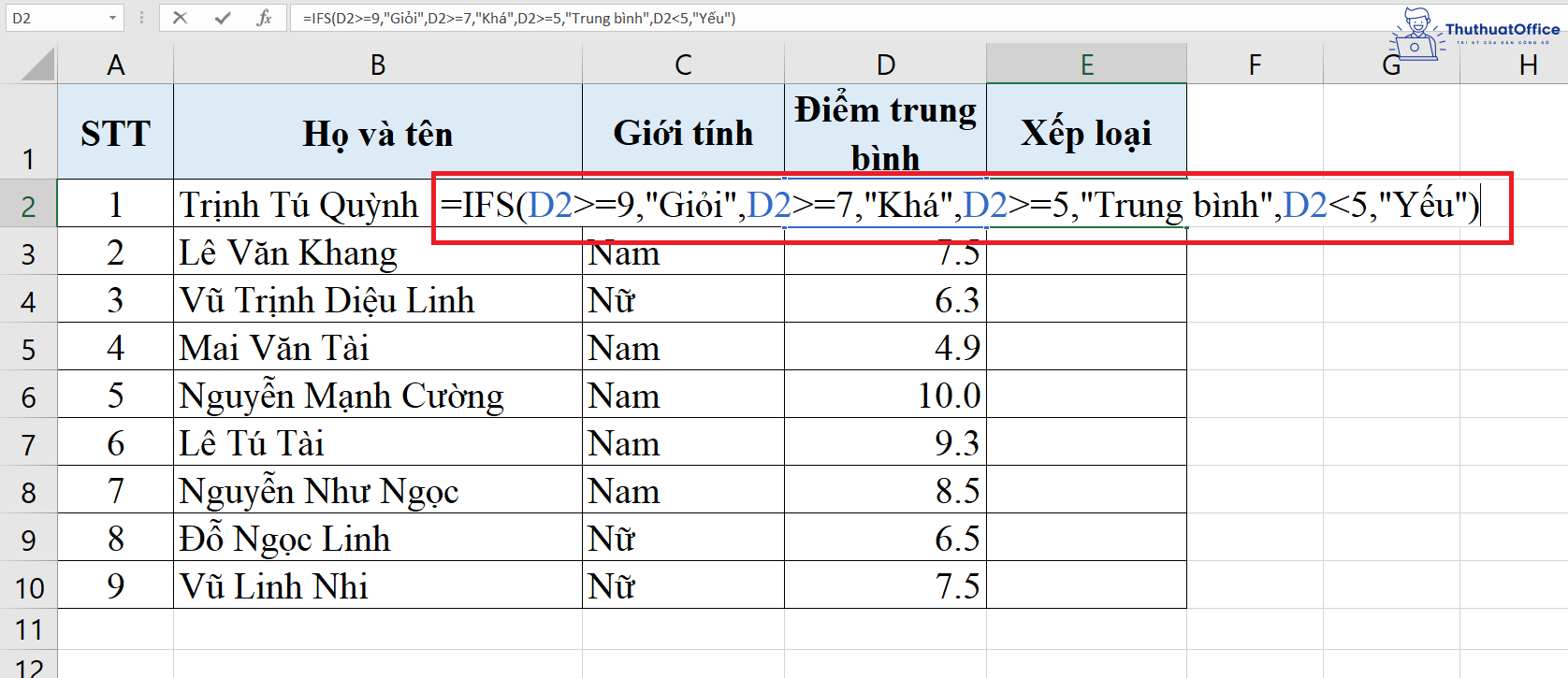Screen dimensions: 1568x678
Task: Select row 10 header
Action: pyautogui.click(x=28, y=585)
